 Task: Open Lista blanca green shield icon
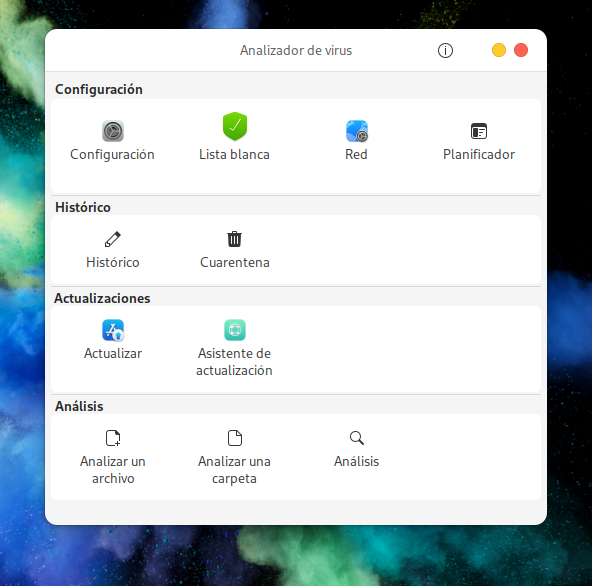click(x=234, y=126)
